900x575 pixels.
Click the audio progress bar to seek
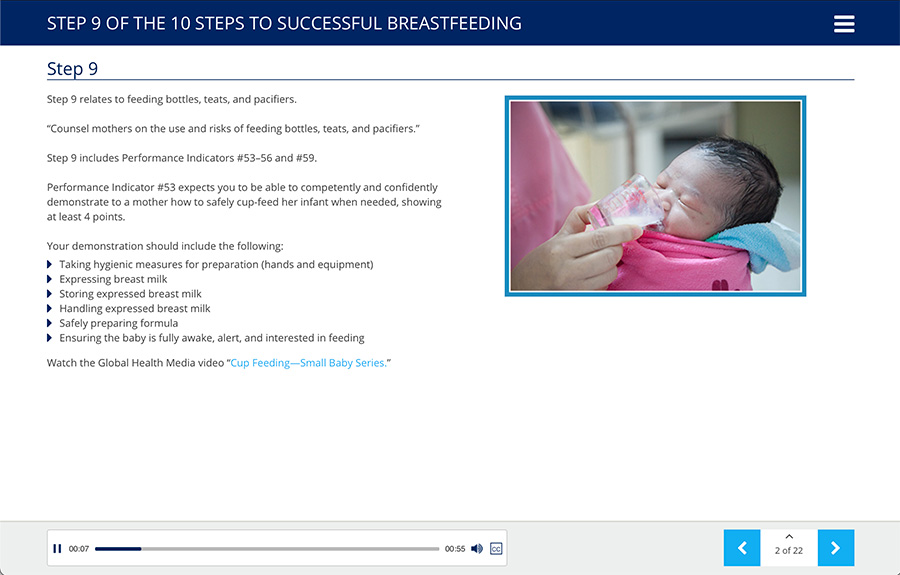pos(267,549)
